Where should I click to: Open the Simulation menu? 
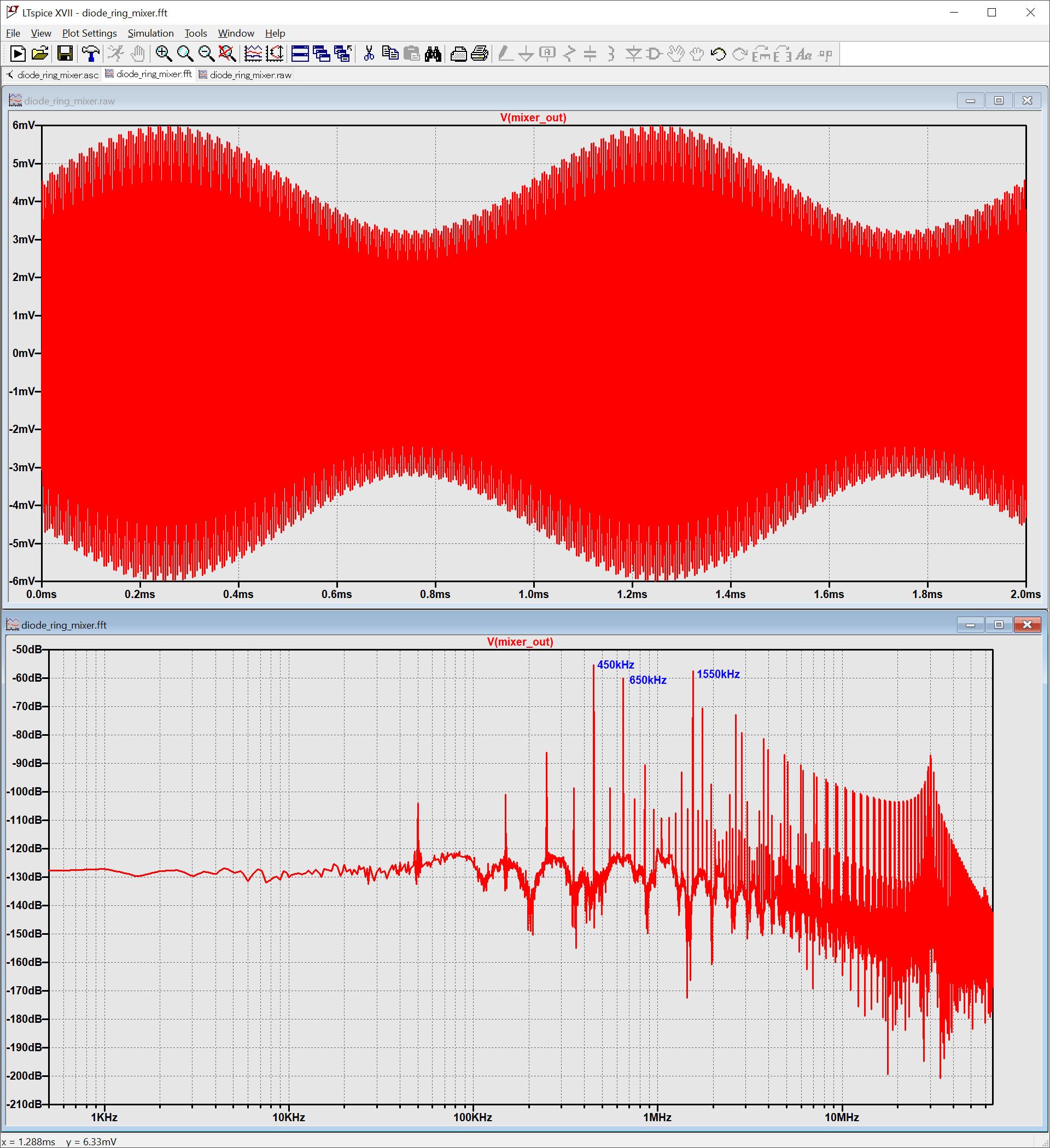pyautogui.click(x=150, y=33)
